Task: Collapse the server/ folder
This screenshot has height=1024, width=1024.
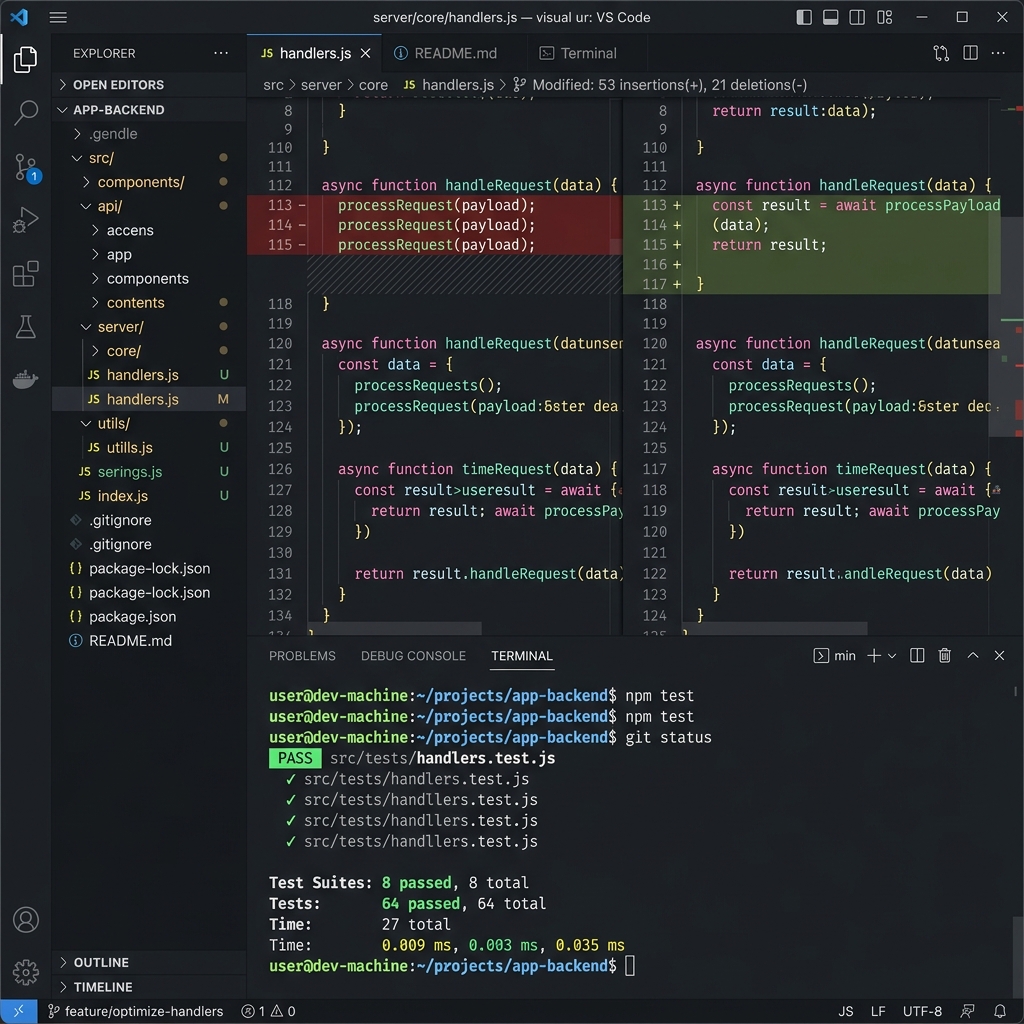Action: (149, 327)
